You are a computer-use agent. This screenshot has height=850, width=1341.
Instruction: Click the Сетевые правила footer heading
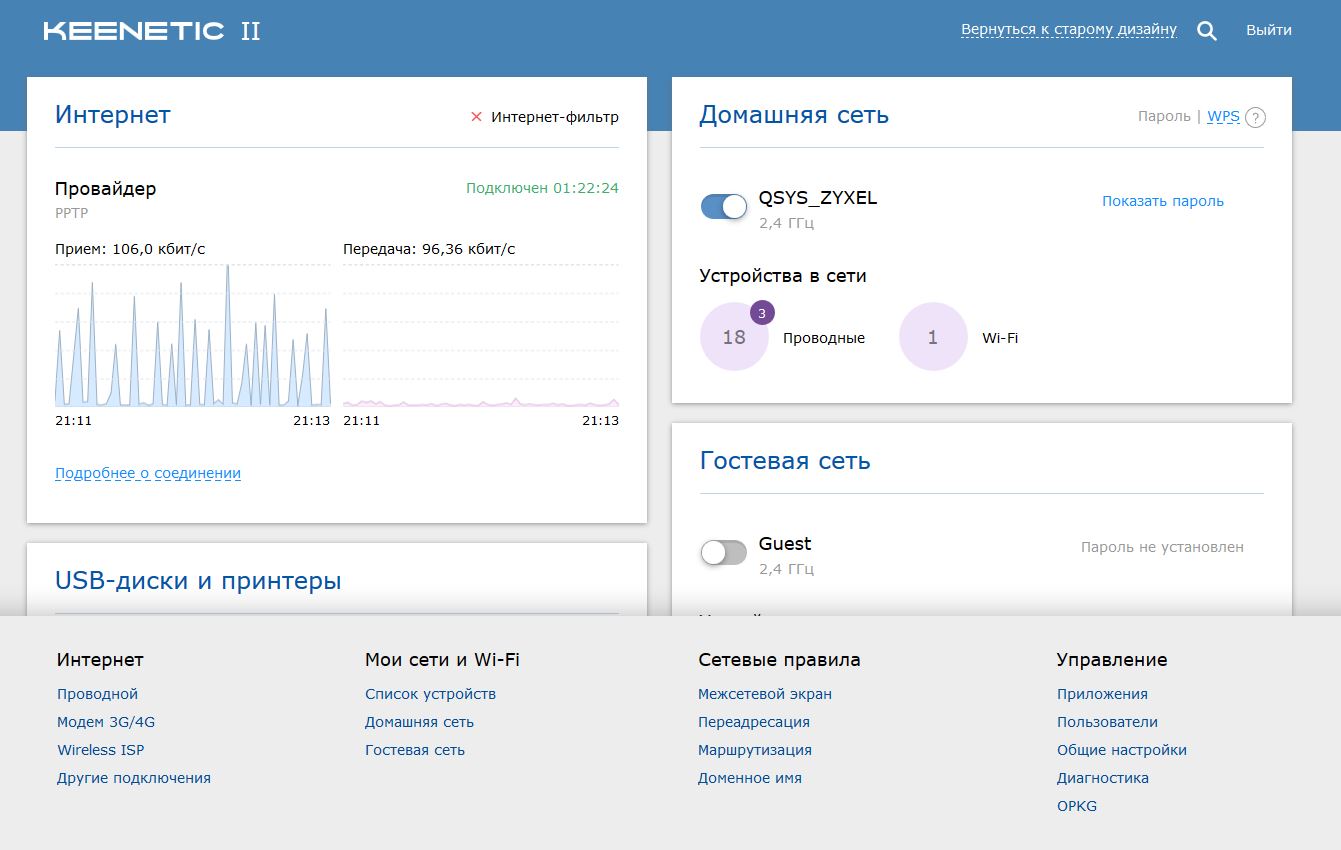click(779, 660)
